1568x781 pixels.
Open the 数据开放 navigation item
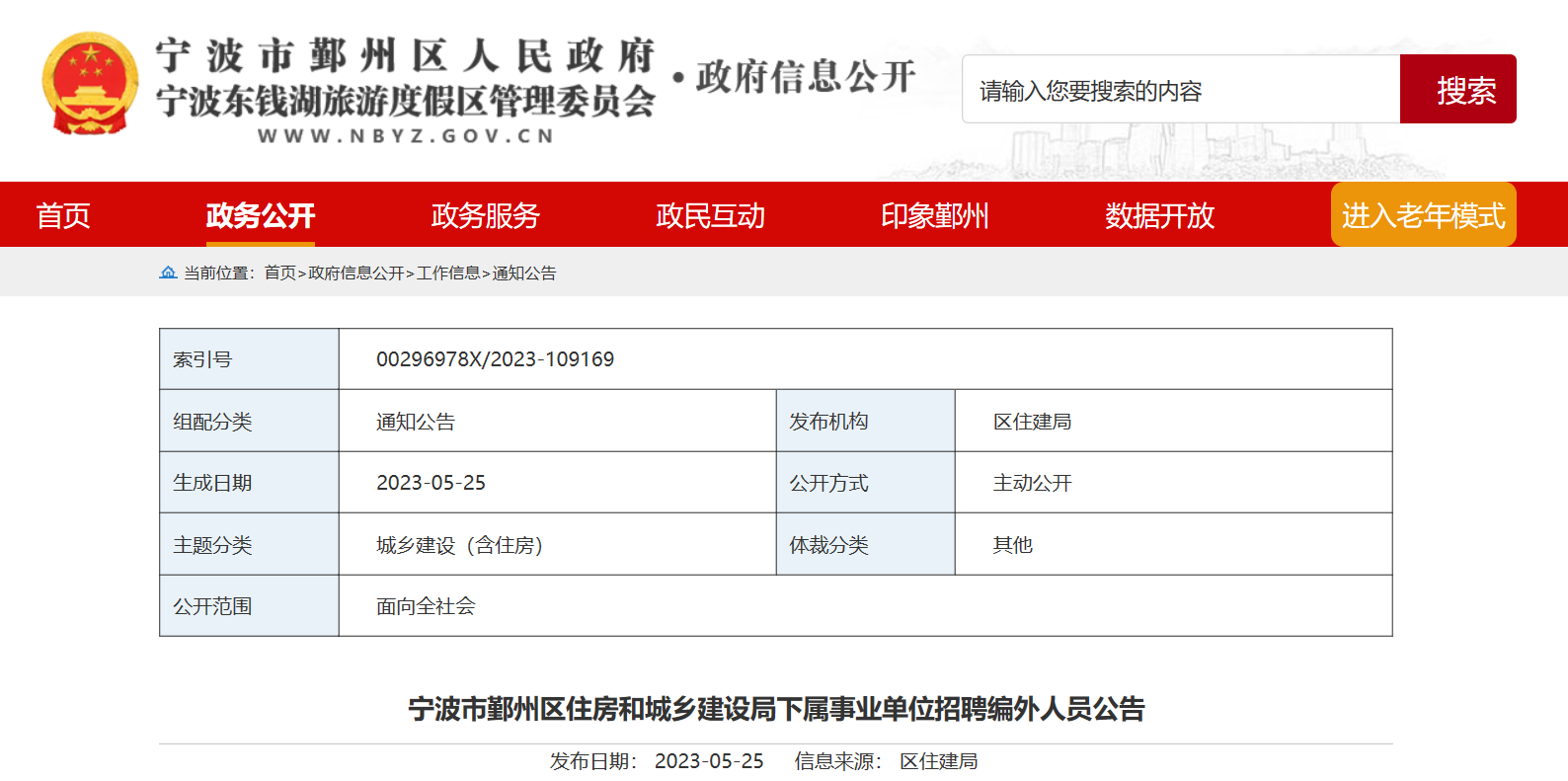tap(1160, 215)
